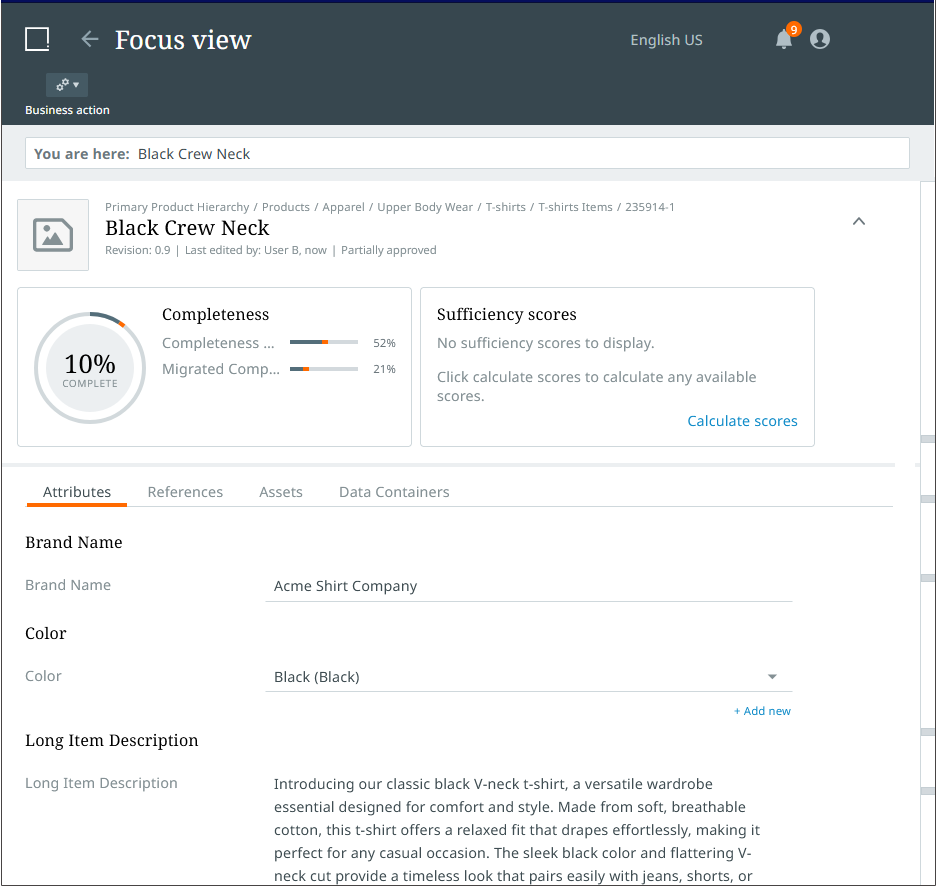The height and width of the screenshot is (887, 937).
Task: Click the Brand Name input field
Action: pyautogui.click(x=528, y=586)
